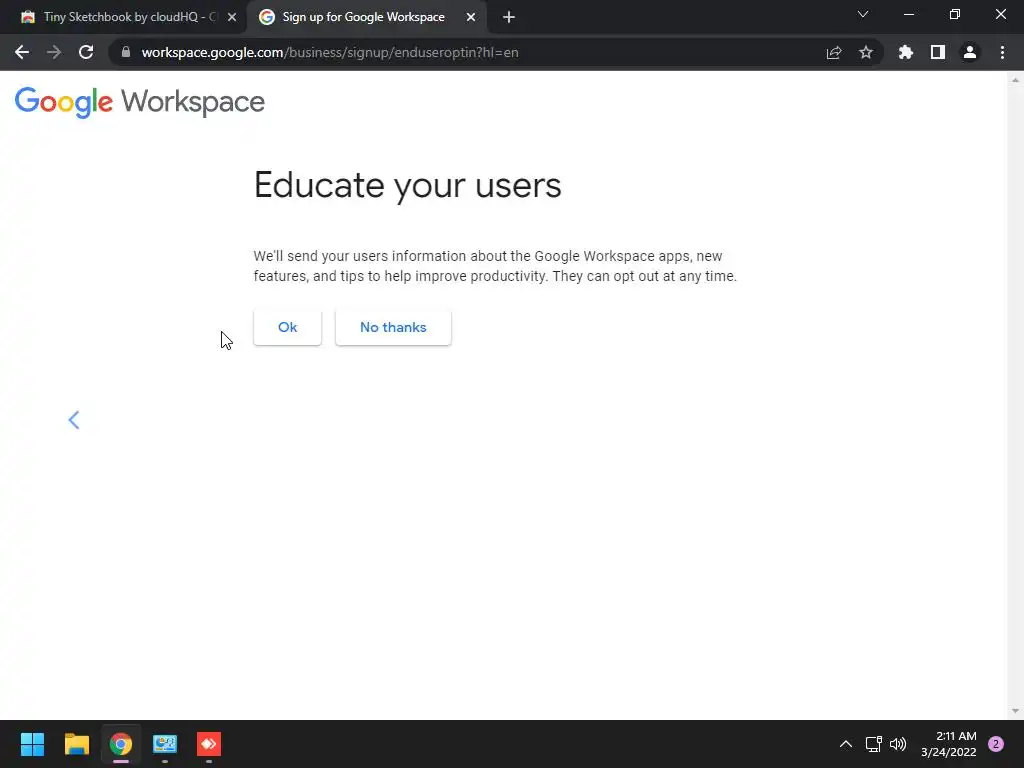Click the scrollbar up arrow
Viewport: 1024px width, 768px height.
pos(1015,80)
